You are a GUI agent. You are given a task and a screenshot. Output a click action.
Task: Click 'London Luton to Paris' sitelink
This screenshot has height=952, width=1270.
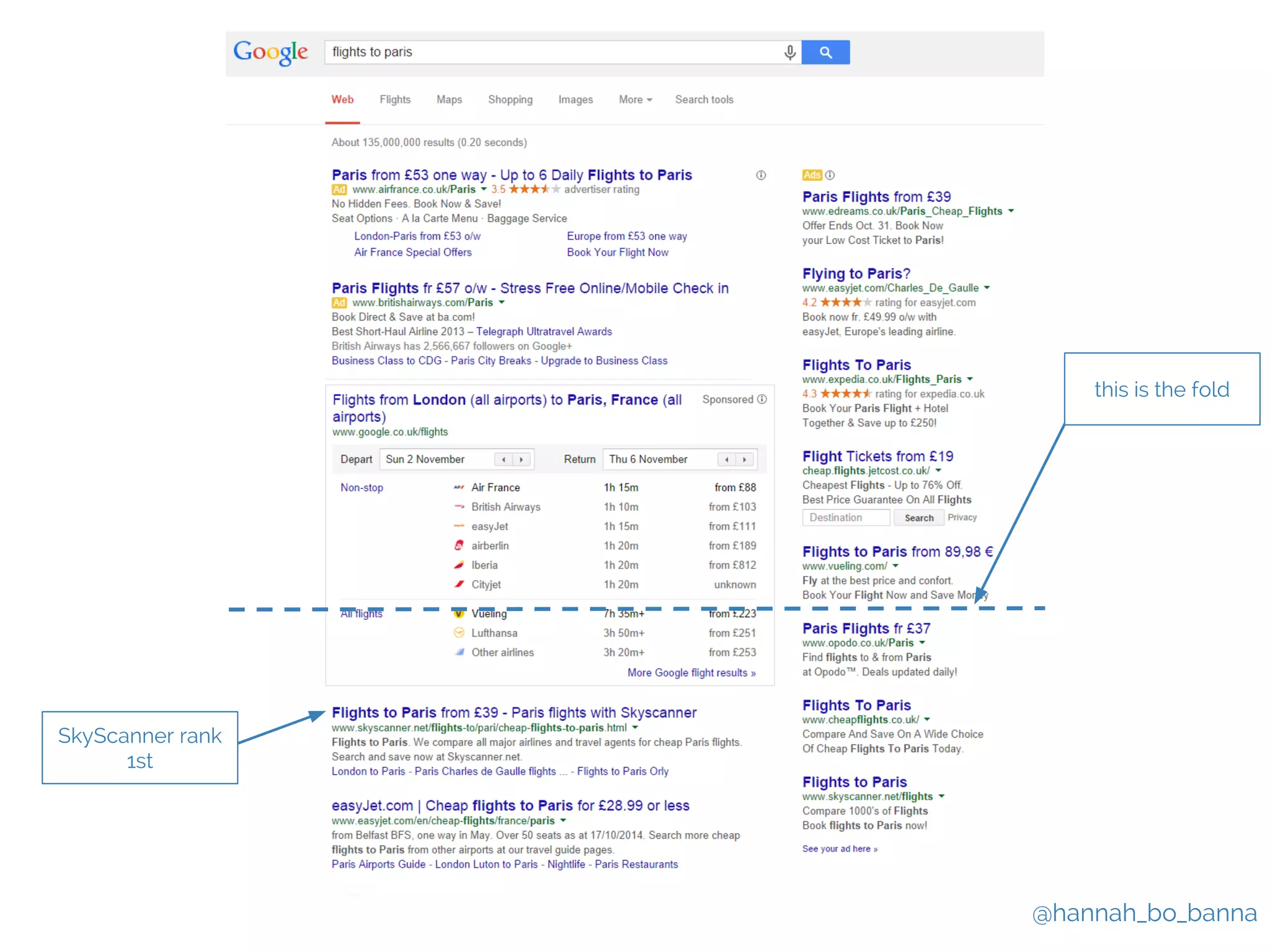486,865
